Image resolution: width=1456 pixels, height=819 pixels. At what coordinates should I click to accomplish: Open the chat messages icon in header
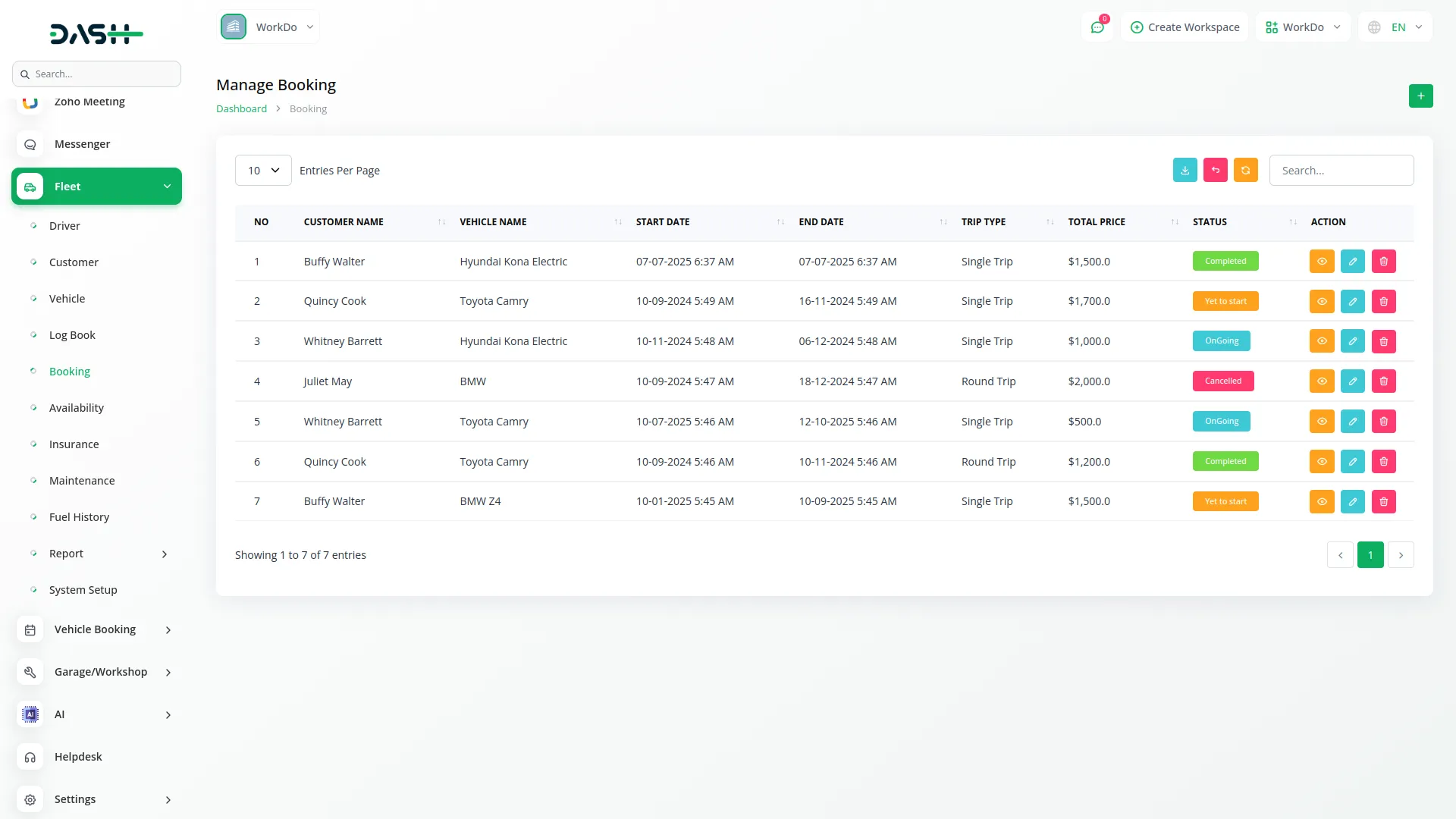click(1097, 27)
